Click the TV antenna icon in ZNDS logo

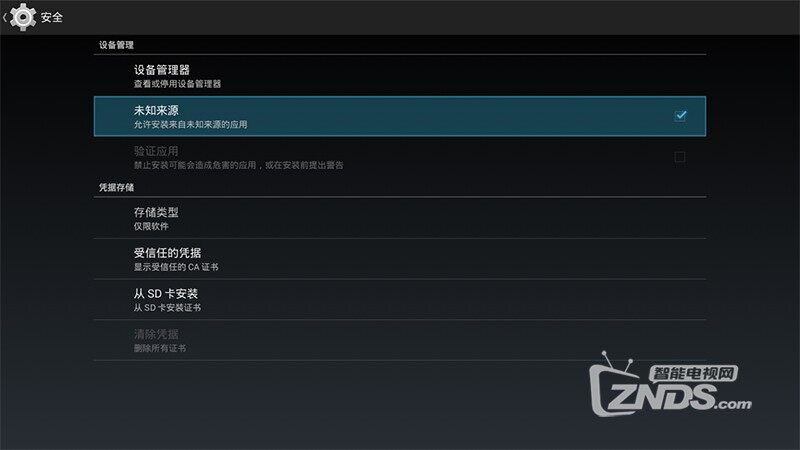point(617,361)
